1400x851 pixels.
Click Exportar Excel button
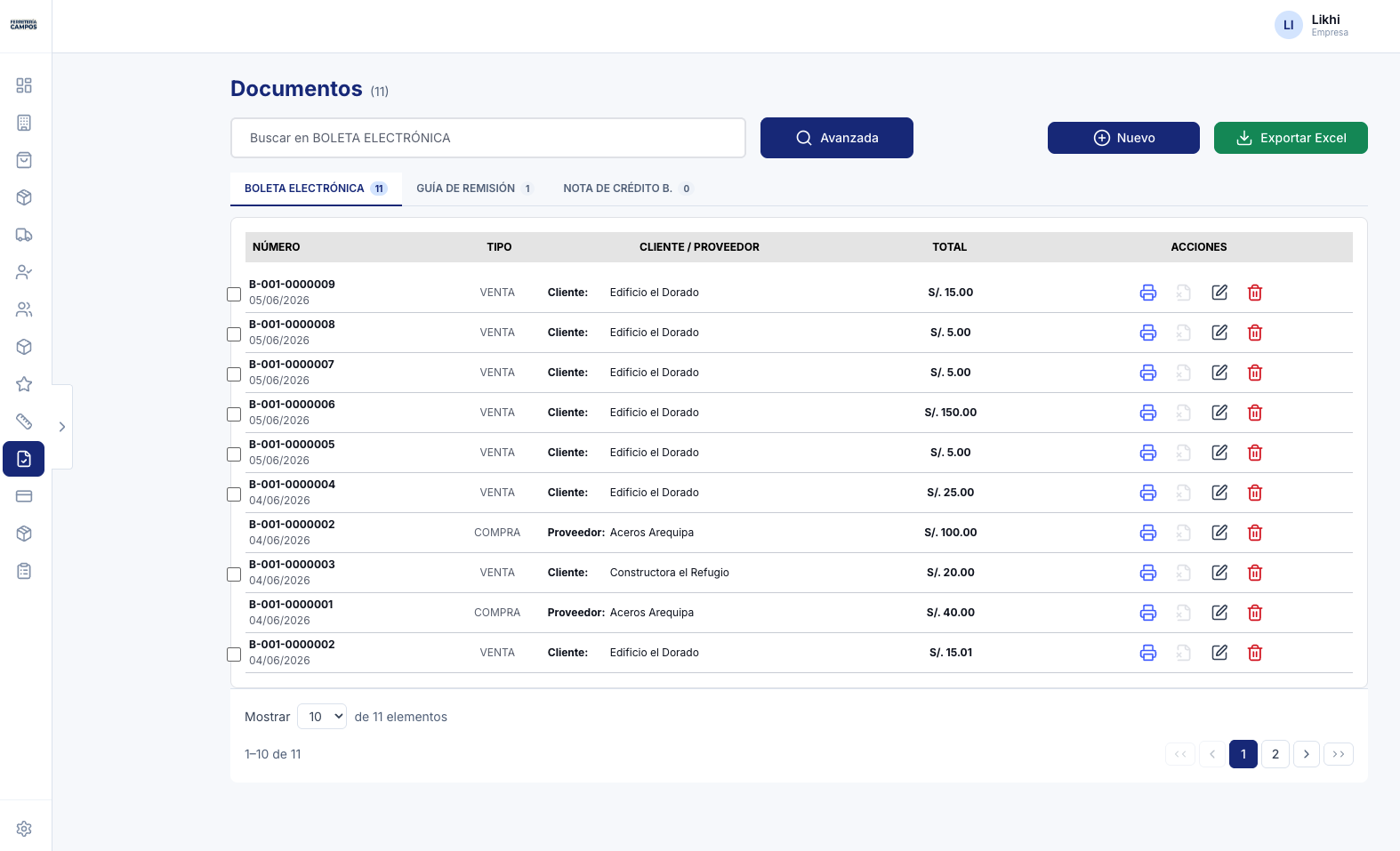pos(1291,138)
